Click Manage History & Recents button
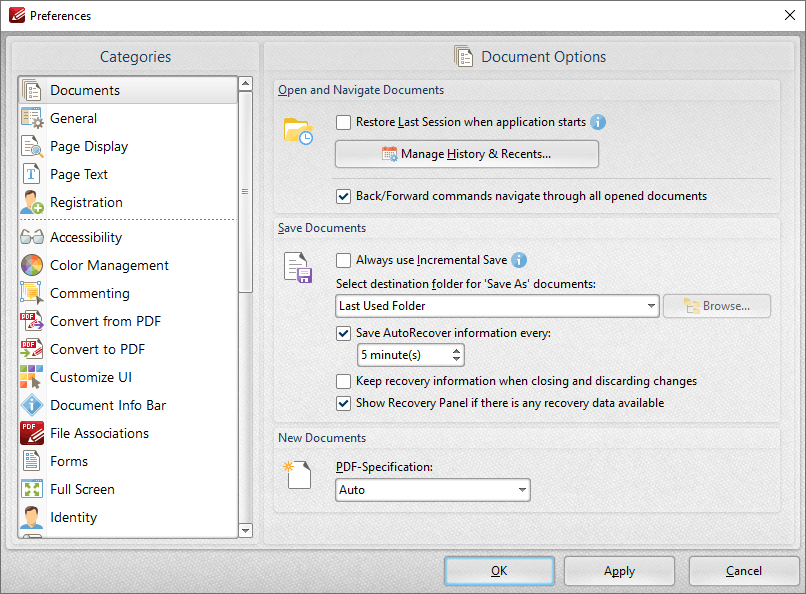The image size is (806, 594). pyautogui.click(x=467, y=154)
